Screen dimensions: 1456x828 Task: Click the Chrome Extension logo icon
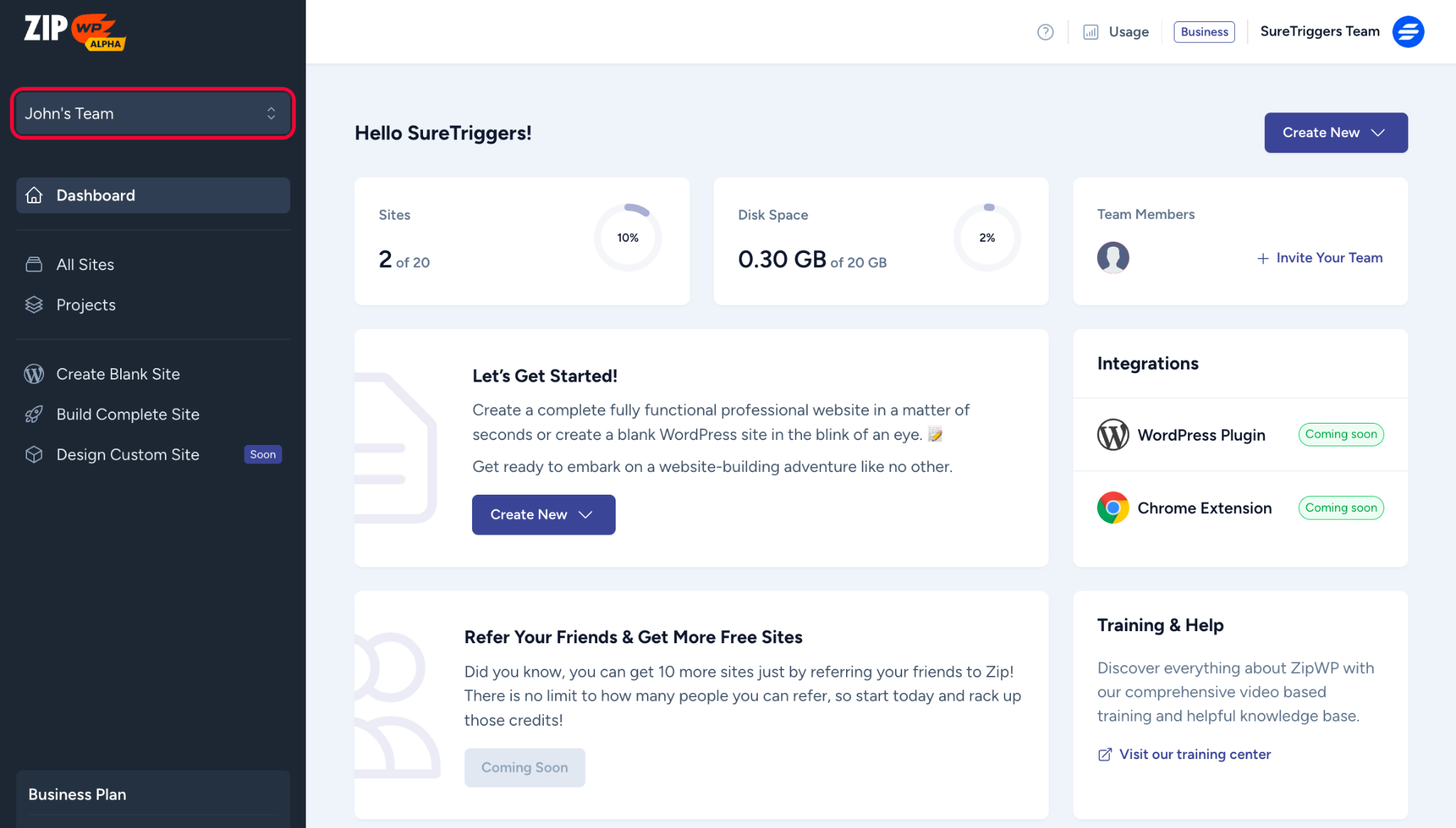[x=1113, y=508]
